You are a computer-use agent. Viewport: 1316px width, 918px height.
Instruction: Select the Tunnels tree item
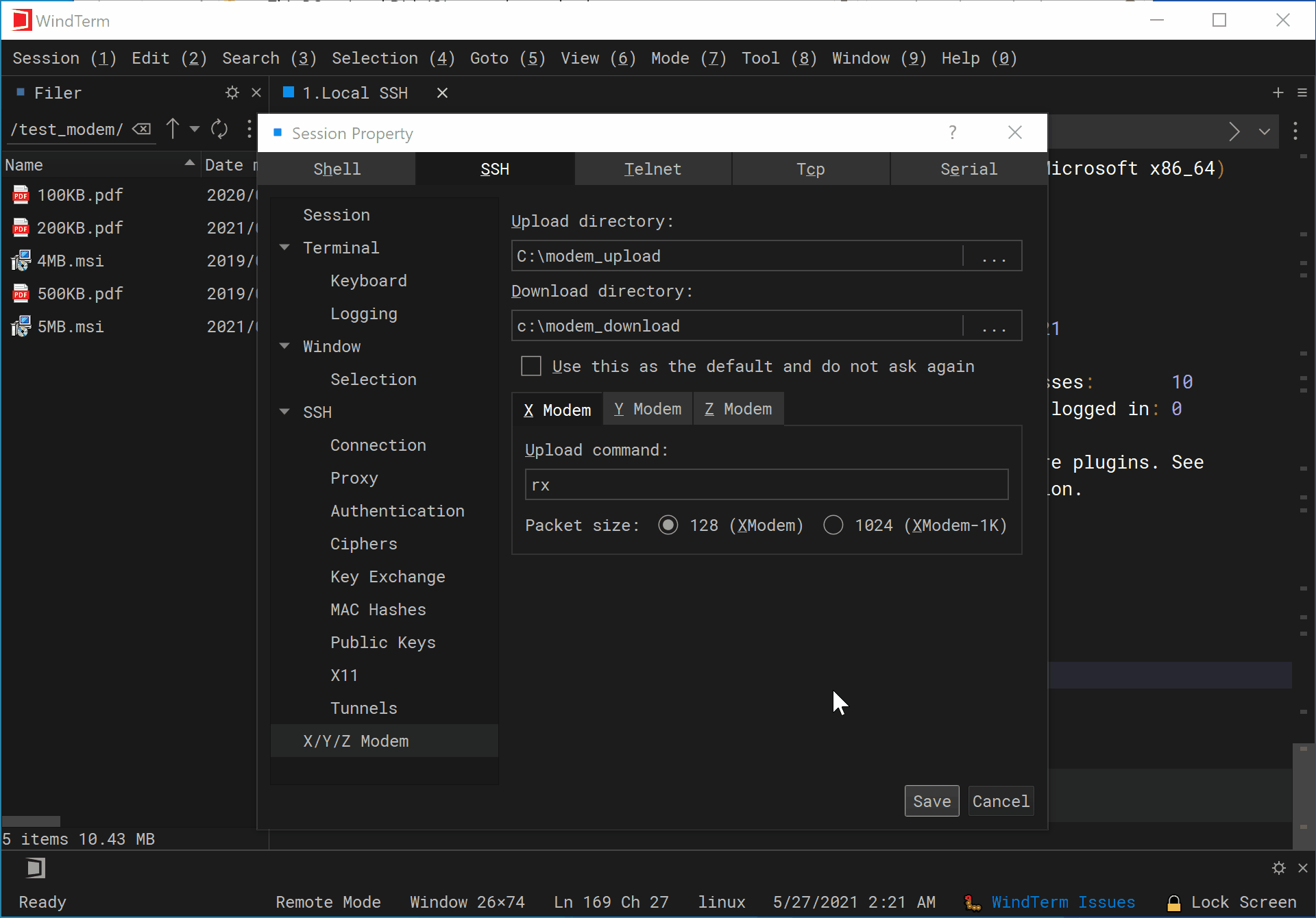364,708
